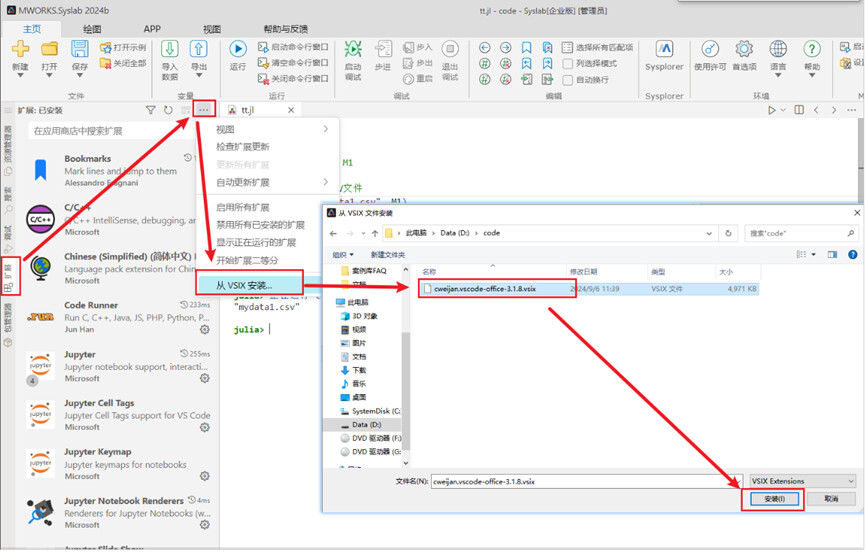Open the Code Runner extension gear settings
The image size is (865, 552).
tap(205, 329)
